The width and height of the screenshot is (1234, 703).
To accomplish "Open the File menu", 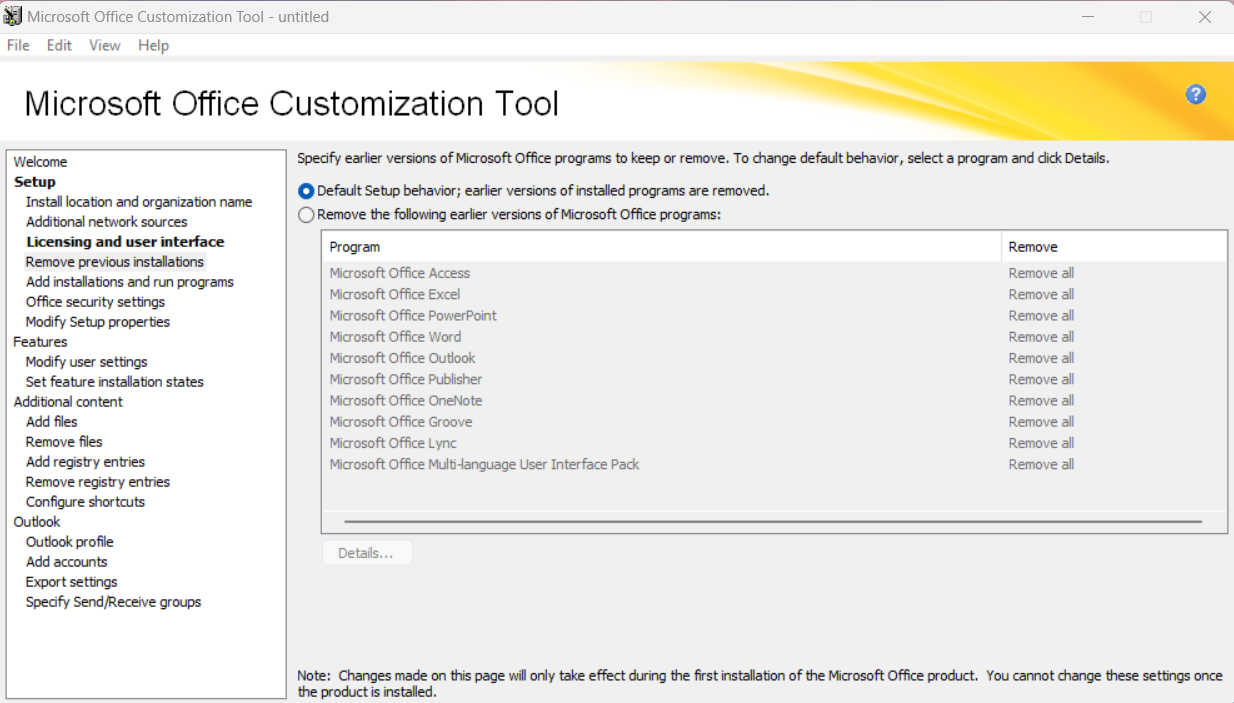I will [18, 45].
